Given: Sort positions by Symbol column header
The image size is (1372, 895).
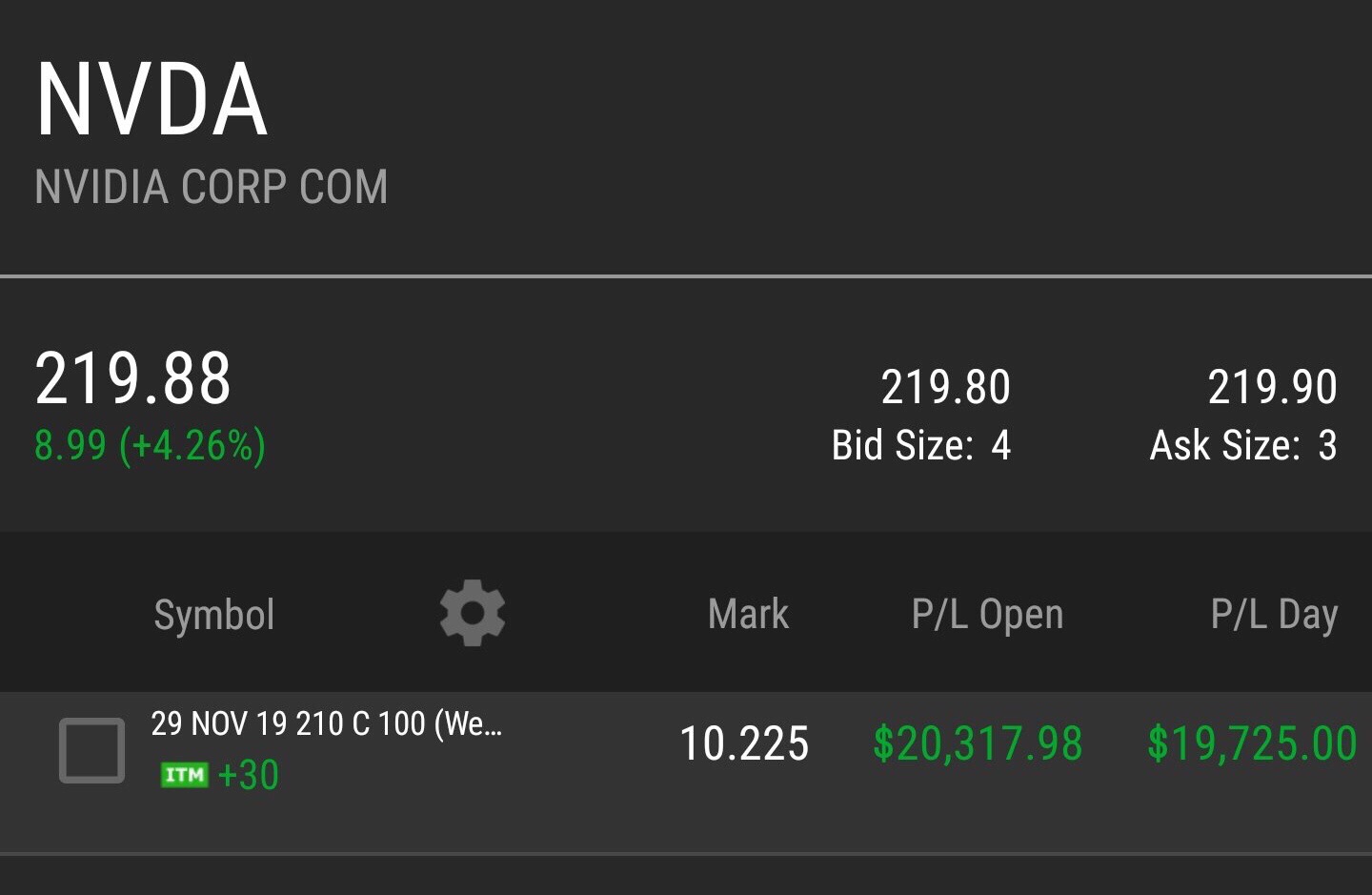Looking at the screenshot, I should [x=214, y=615].
